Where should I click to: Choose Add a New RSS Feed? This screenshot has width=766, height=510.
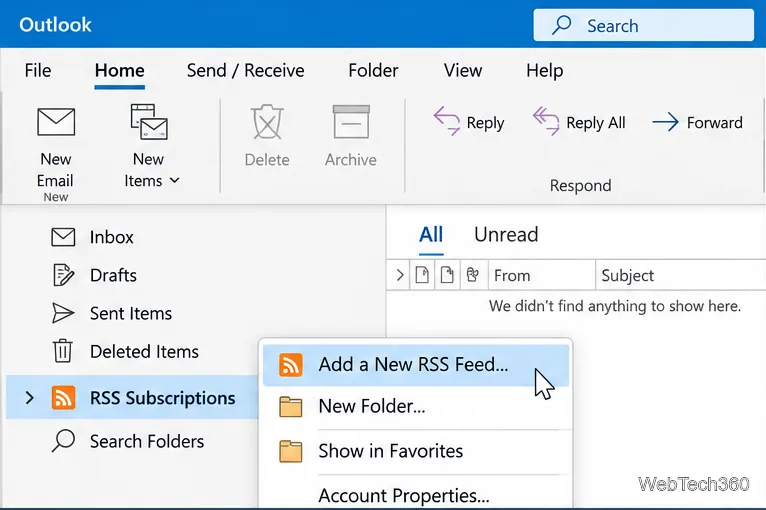click(x=416, y=365)
